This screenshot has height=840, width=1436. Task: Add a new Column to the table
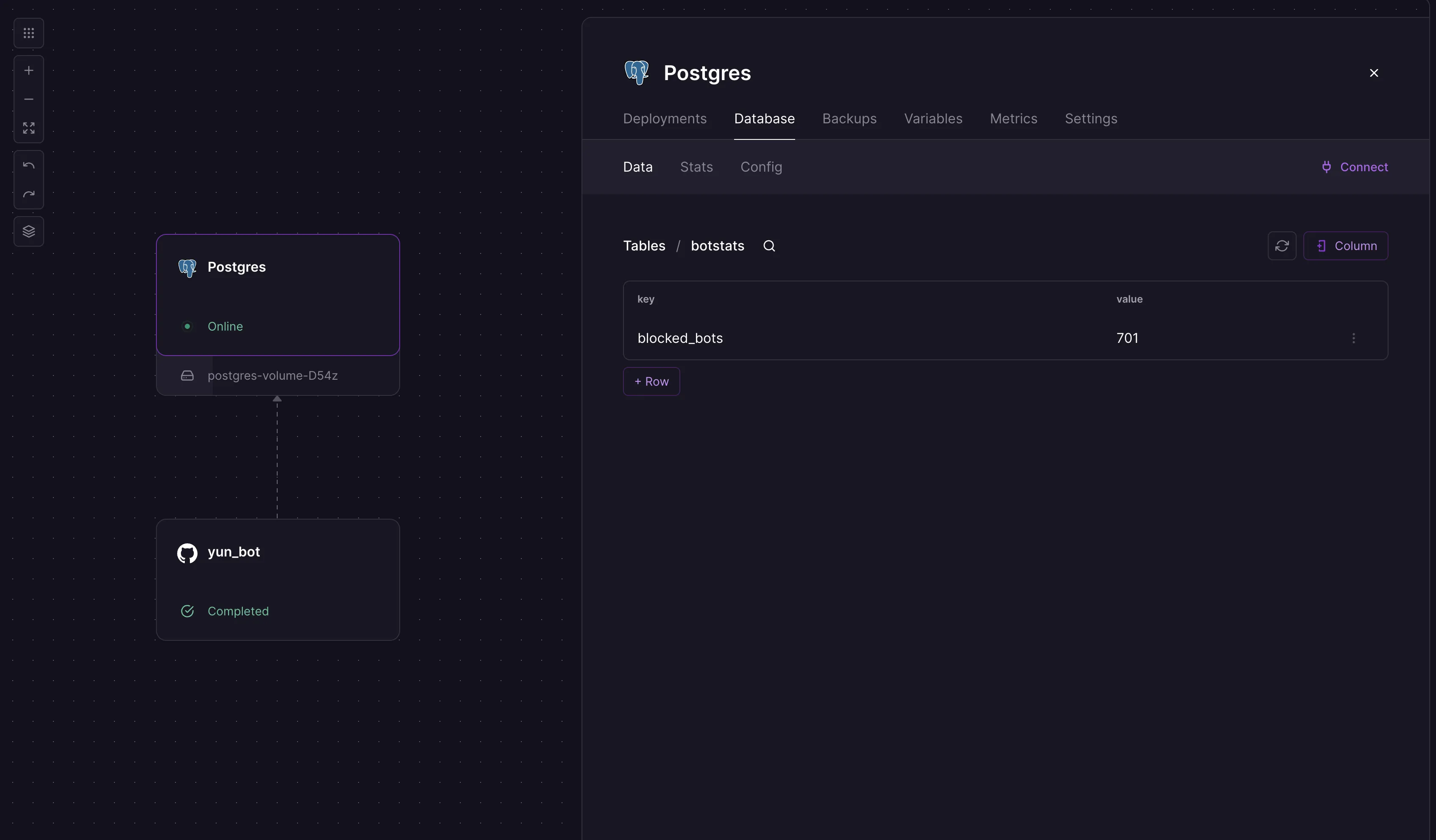point(1345,246)
